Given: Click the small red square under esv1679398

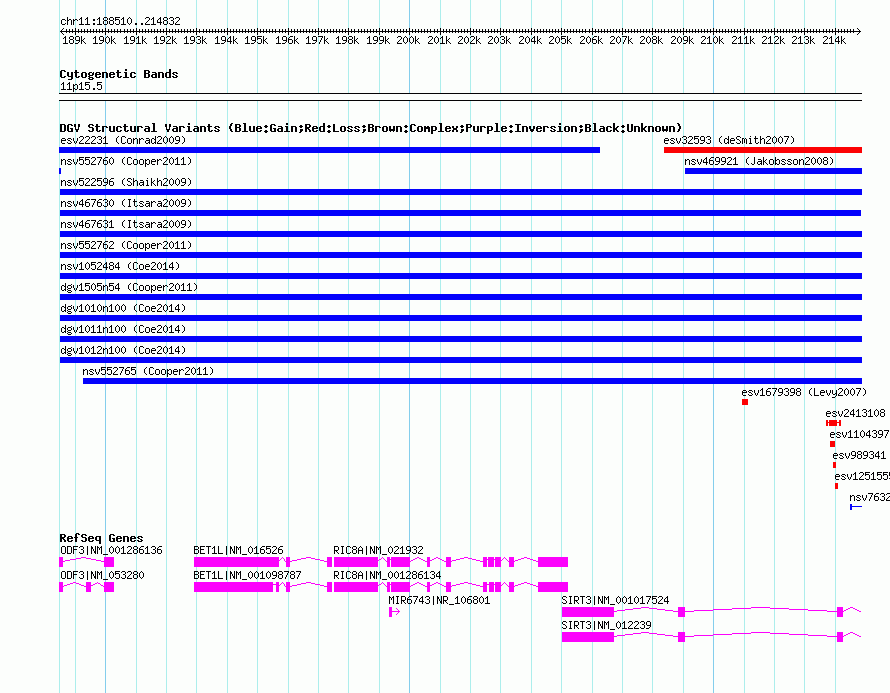Looking at the screenshot, I should click(x=745, y=402).
